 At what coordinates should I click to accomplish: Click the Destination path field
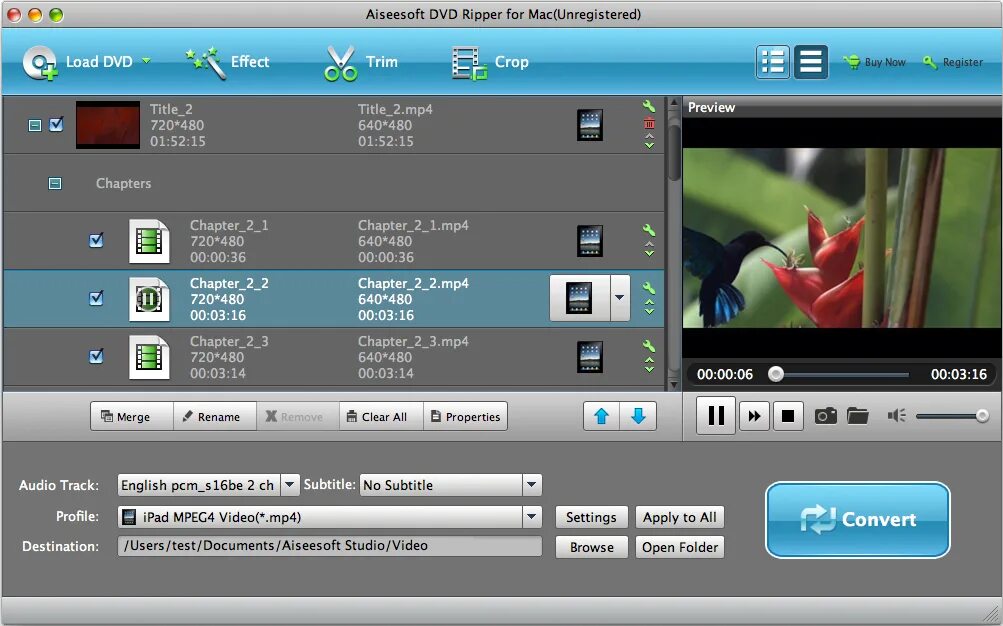329,546
